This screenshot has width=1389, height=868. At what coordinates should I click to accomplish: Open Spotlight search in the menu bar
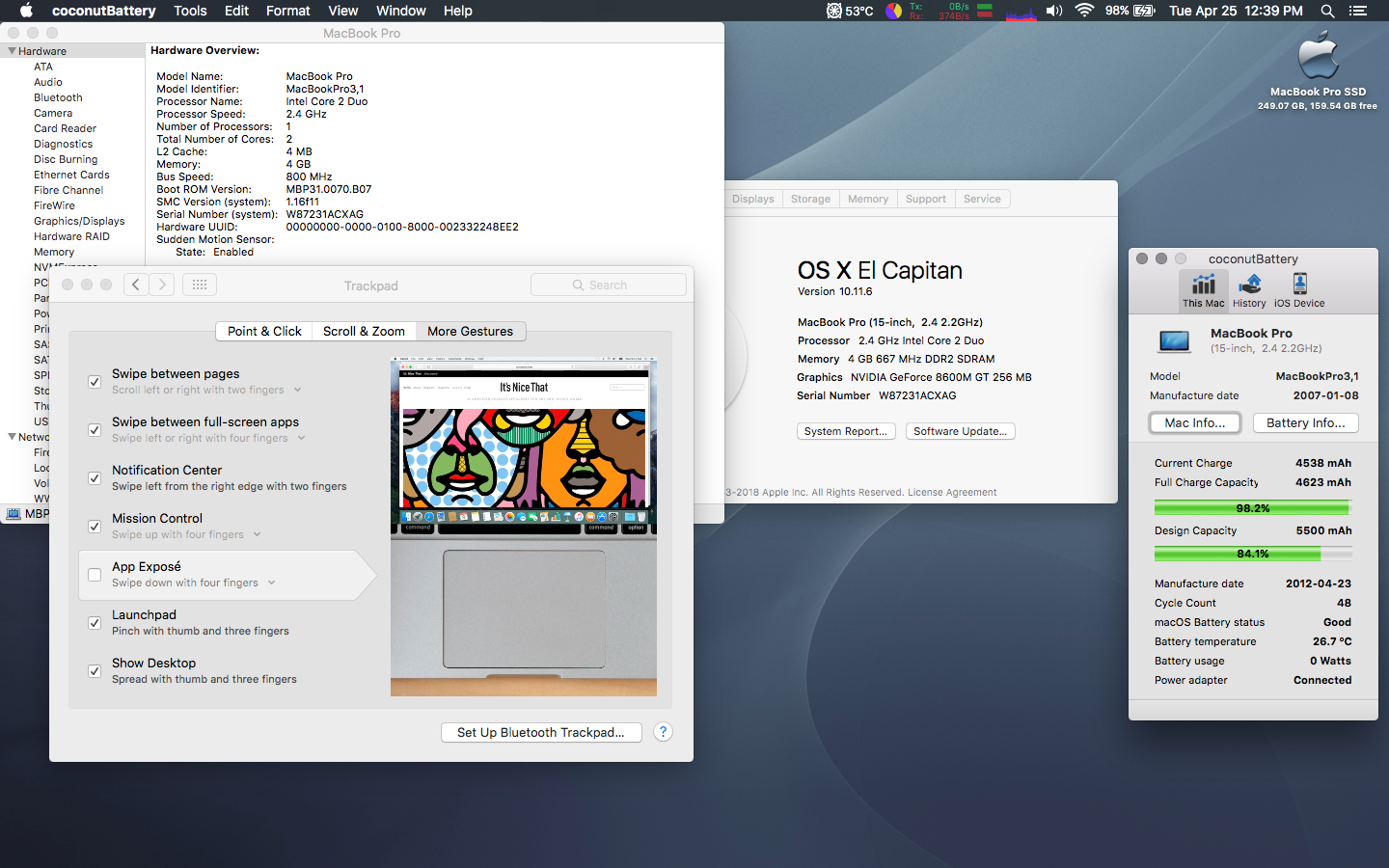click(x=1327, y=11)
